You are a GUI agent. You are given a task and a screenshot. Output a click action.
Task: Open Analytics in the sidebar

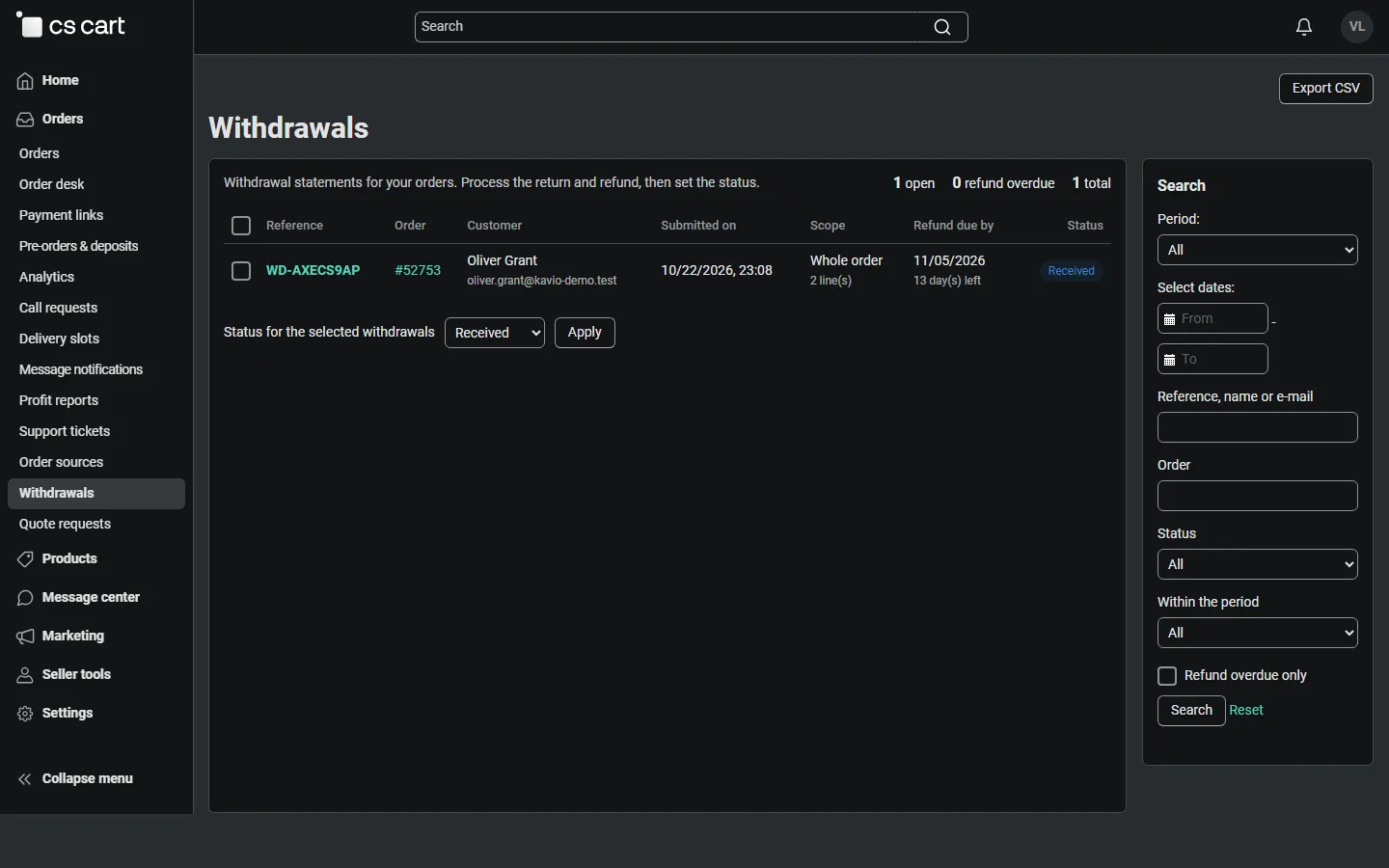46,277
